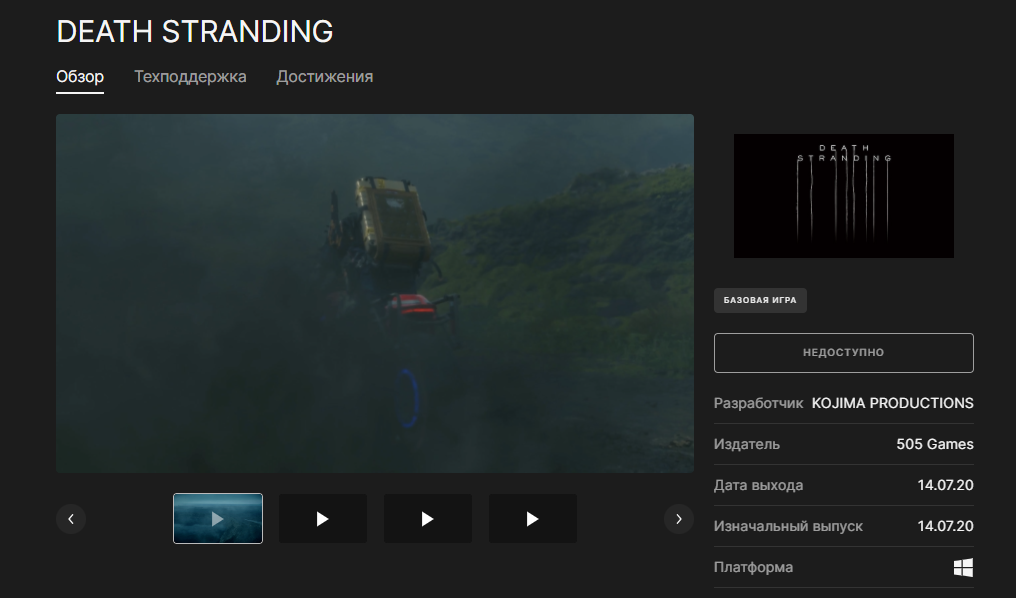Screen dimensions: 1016x598
Task: Play the third video thumbnail
Action: [x=428, y=518]
